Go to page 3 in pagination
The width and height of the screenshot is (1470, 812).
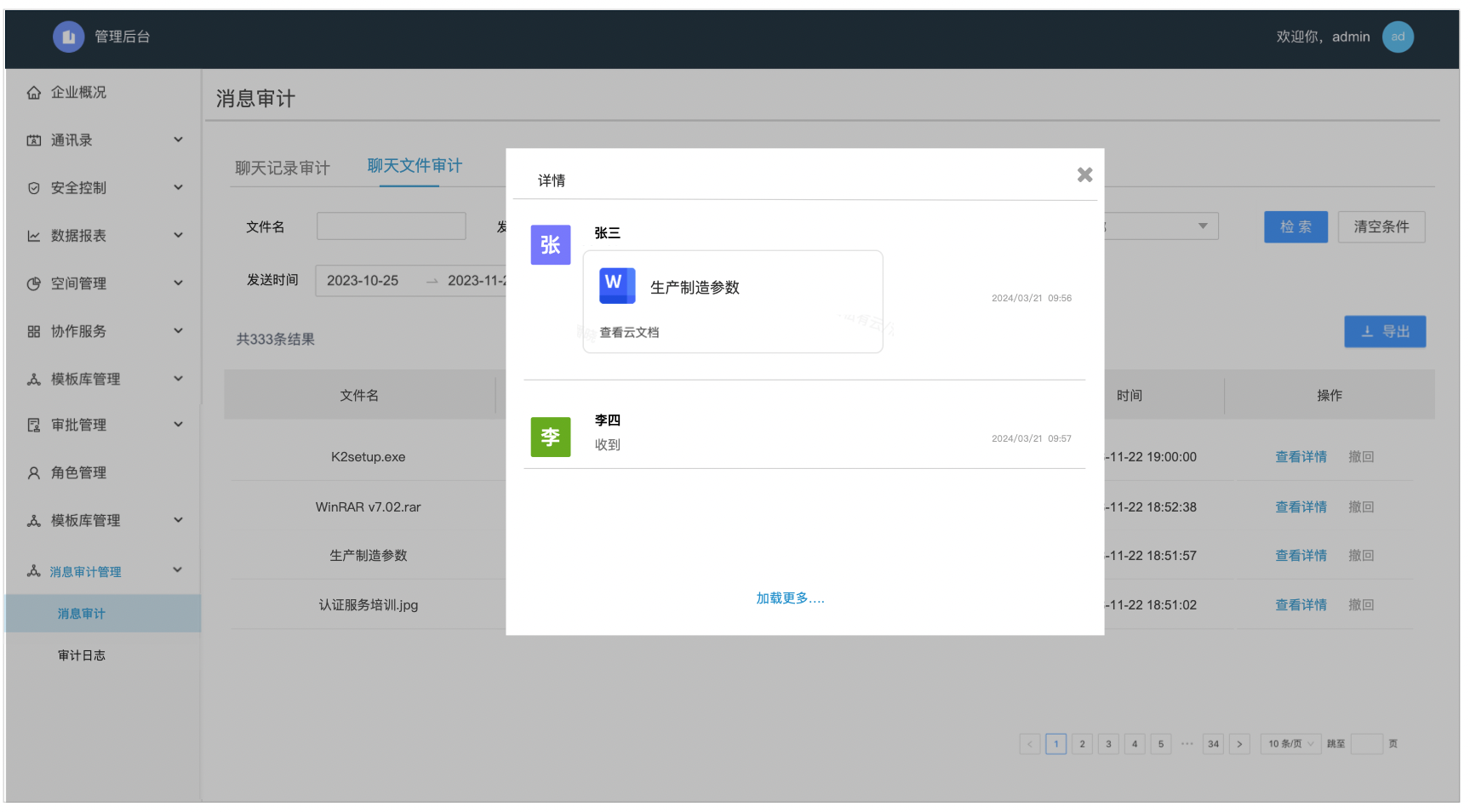tap(1108, 744)
